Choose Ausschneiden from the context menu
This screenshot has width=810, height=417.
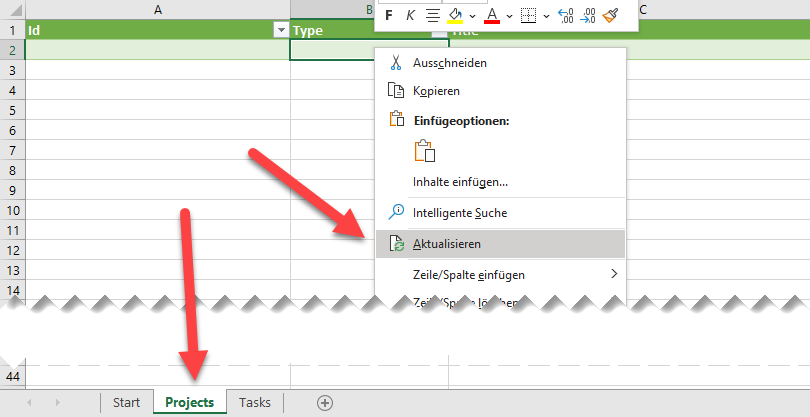[x=449, y=63]
